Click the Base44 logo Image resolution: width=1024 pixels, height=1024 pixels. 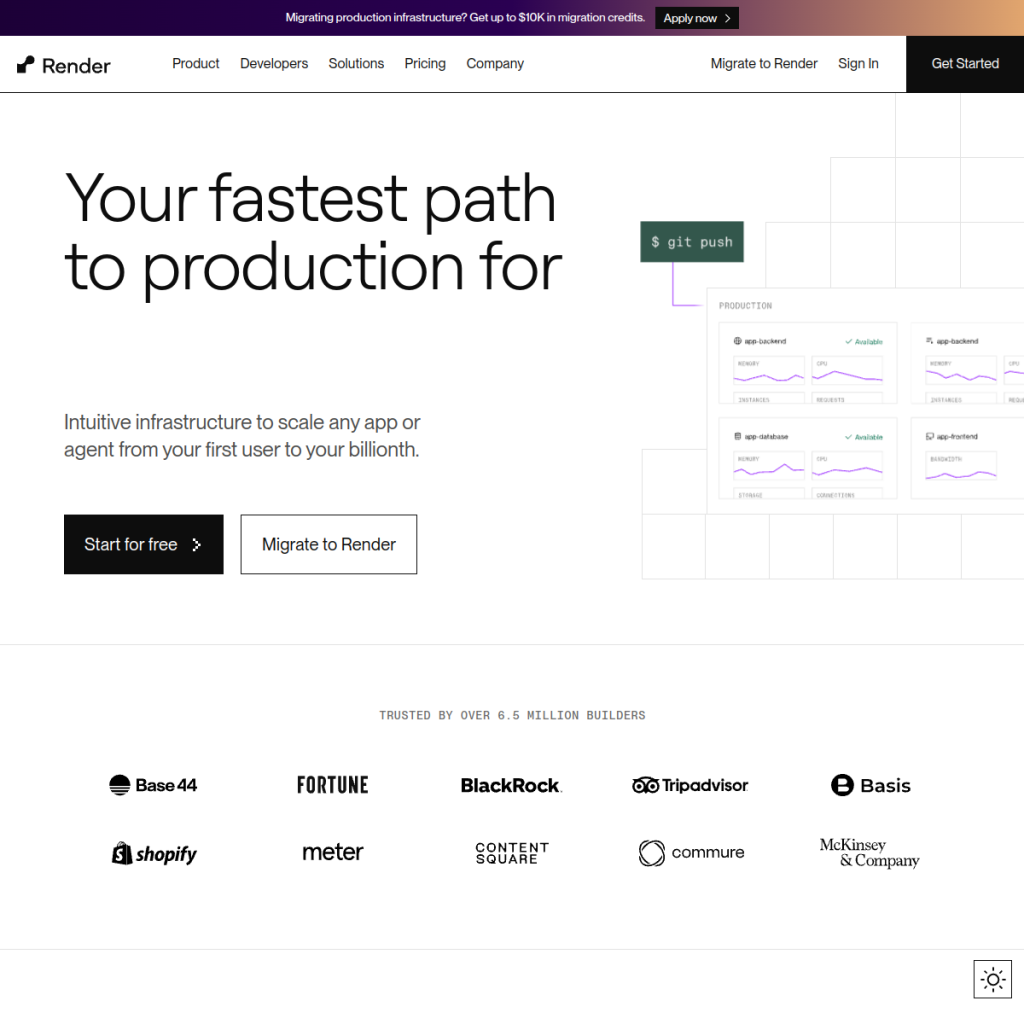click(153, 784)
